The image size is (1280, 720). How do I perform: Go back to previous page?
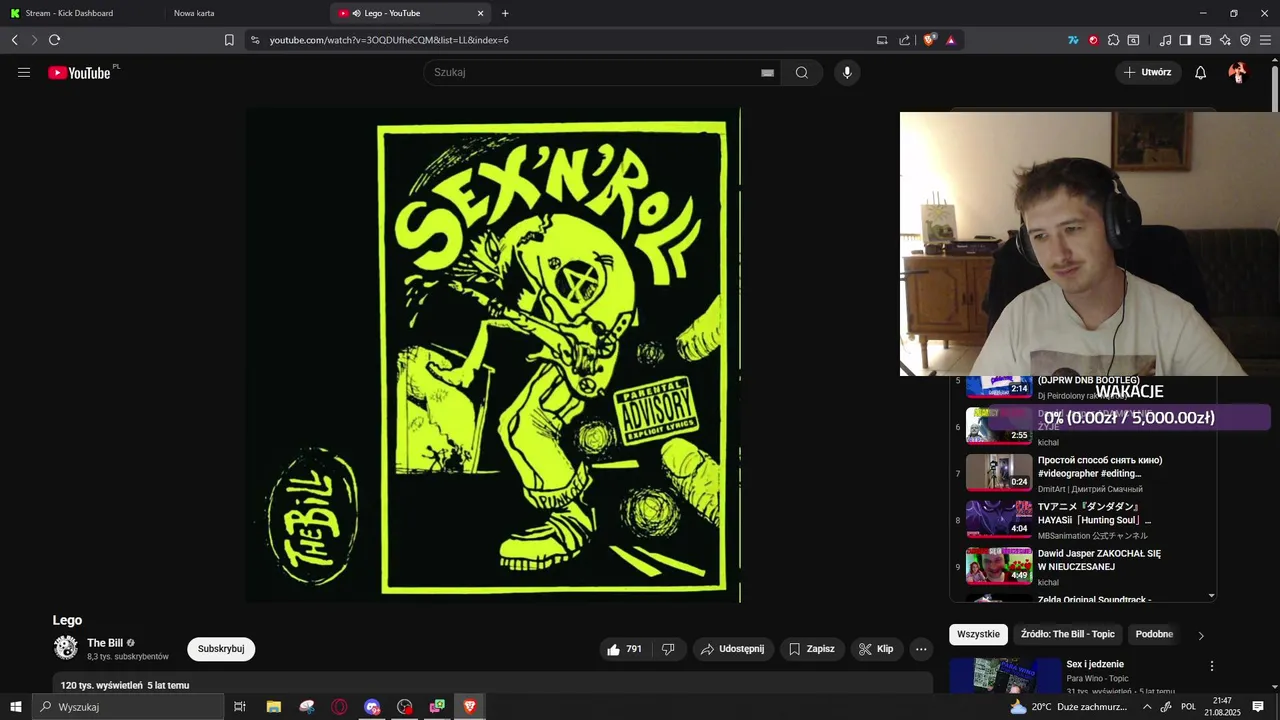pyautogui.click(x=14, y=40)
